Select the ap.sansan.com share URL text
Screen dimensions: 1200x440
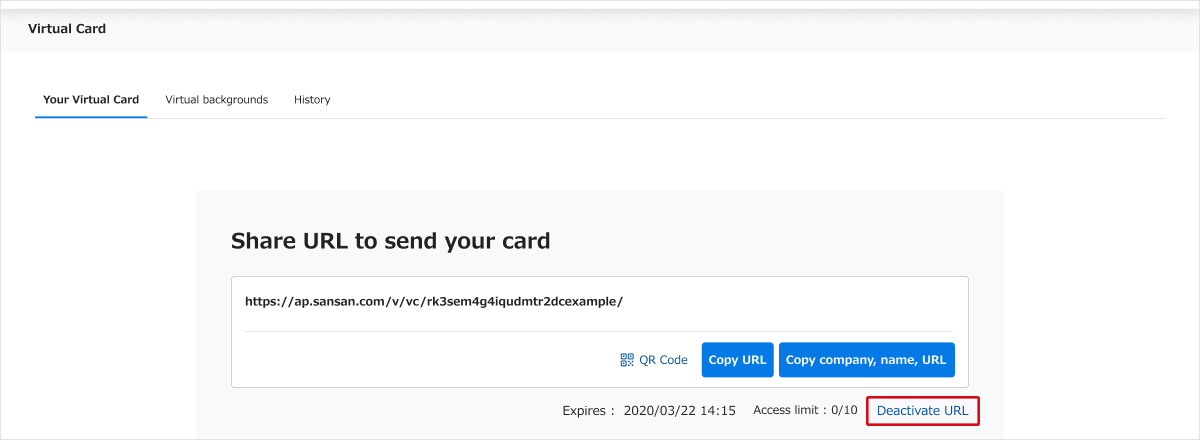433,300
